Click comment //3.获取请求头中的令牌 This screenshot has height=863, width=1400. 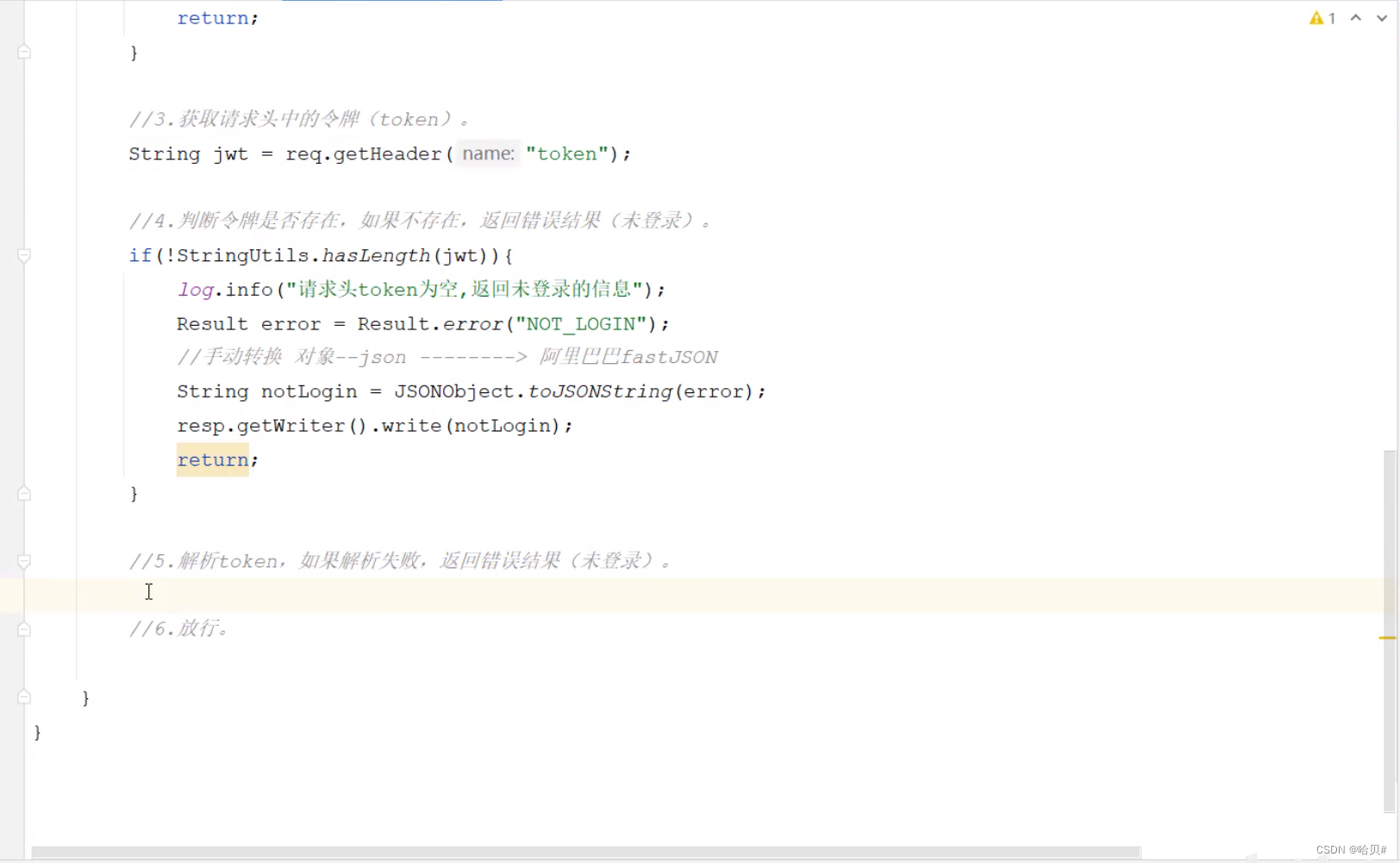point(300,119)
